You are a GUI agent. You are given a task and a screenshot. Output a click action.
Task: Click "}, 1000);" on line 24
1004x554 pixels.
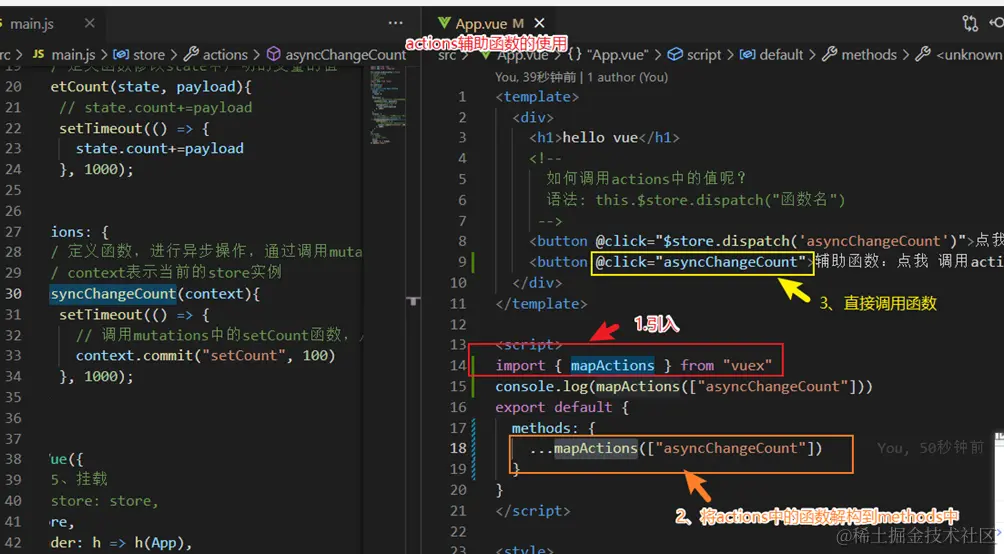pyautogui.click(x=96, y=170)
